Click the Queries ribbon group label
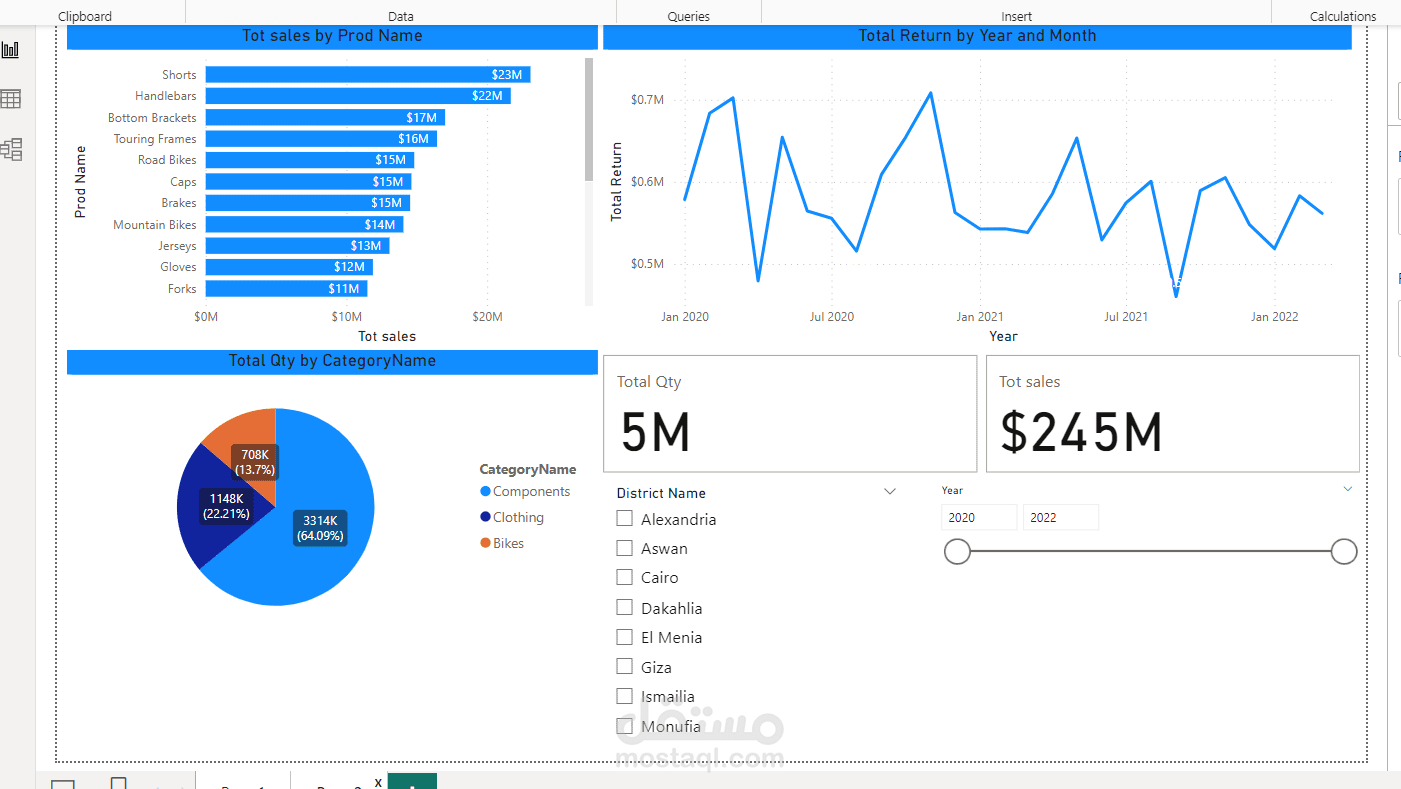The height and width of the screenshot is (789, 1401). tap(689, 16)
